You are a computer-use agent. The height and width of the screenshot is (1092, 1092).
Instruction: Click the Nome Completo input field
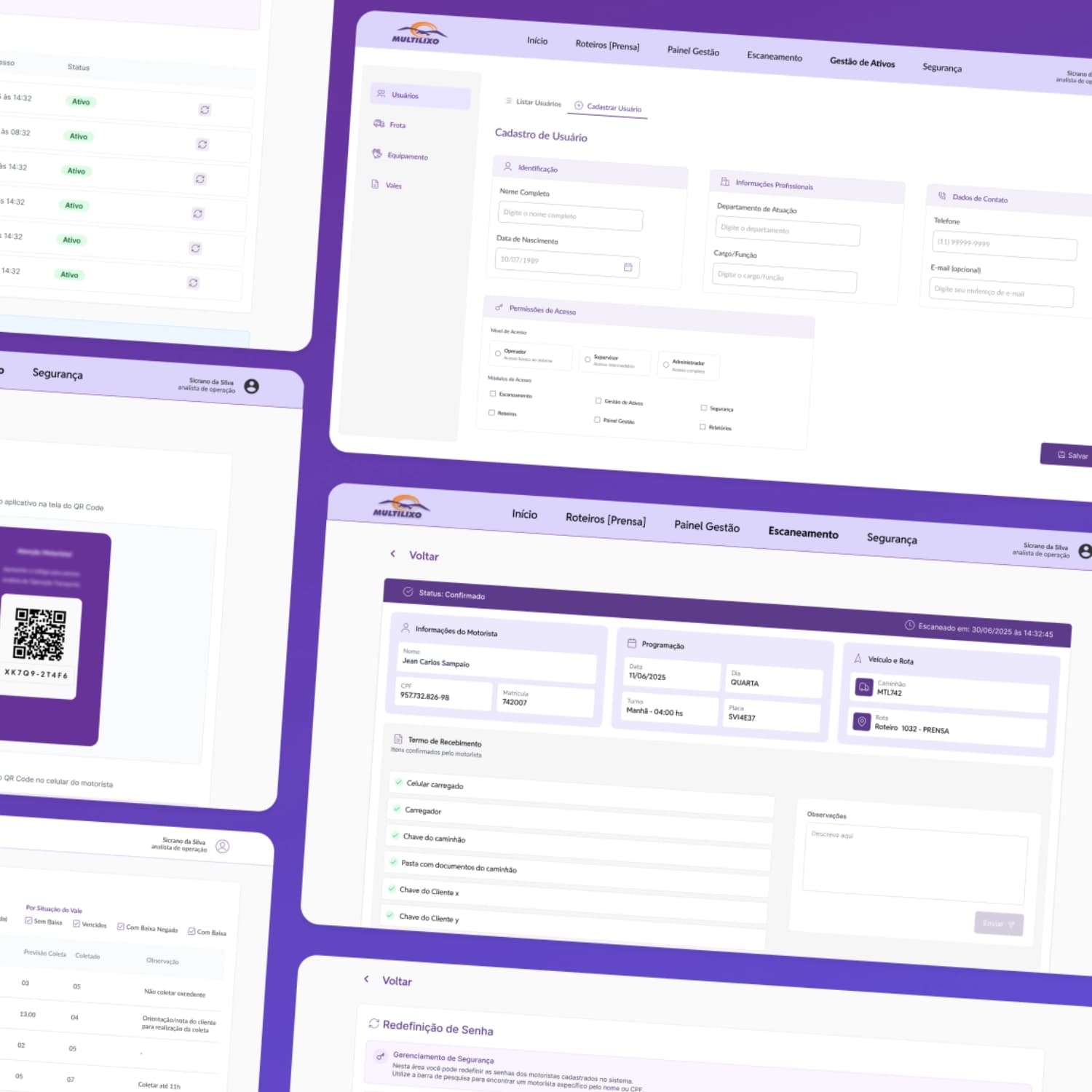point(569,216)
